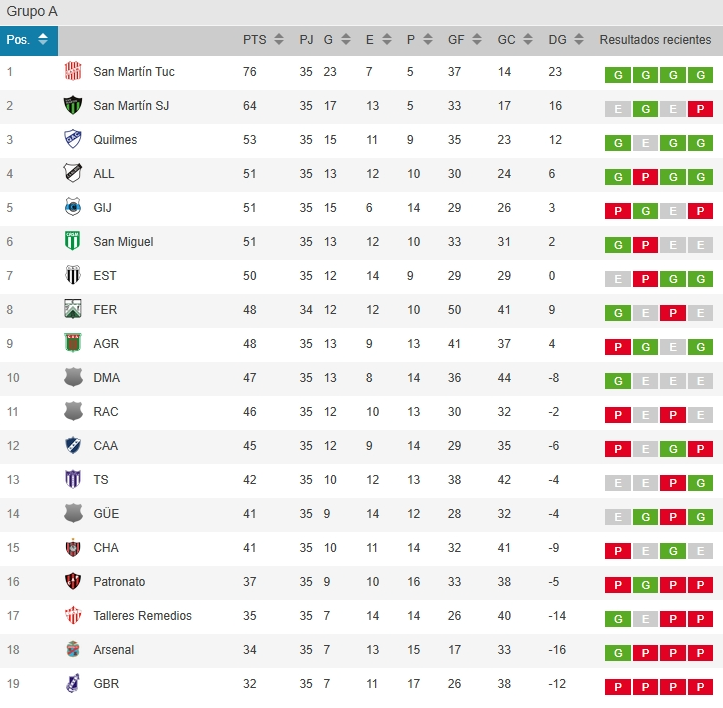723x708 pixels.
Task: Sort table by the PTS column arrows
Action: coord(279,39)
